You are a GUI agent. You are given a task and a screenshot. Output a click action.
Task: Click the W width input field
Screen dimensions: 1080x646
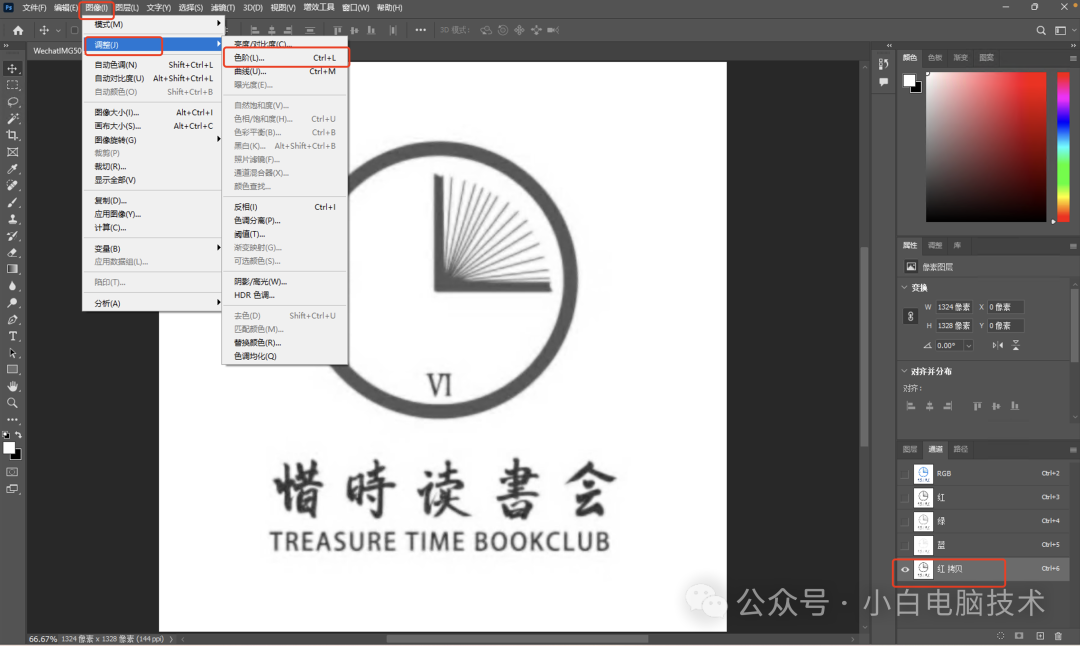954,307
